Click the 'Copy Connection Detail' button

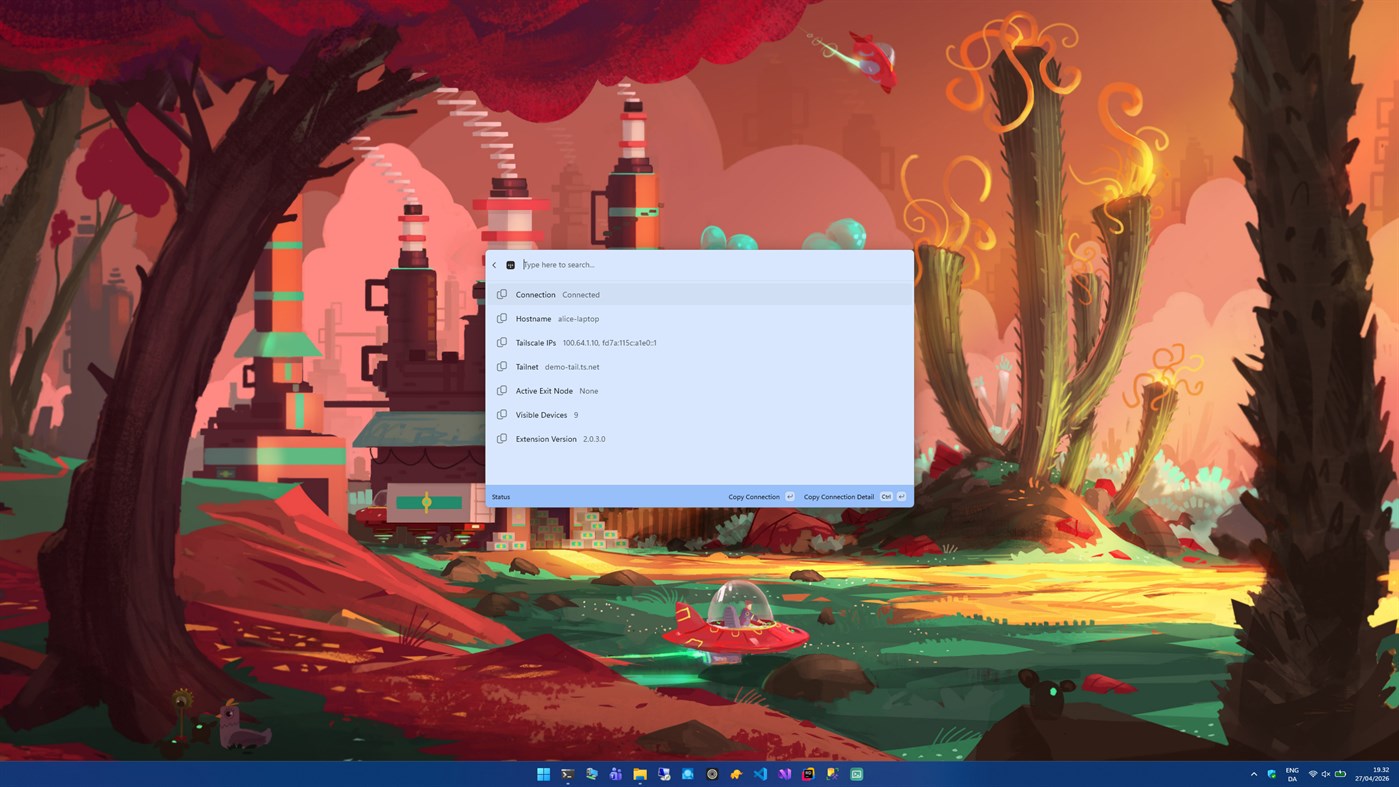tap(855, 497)
